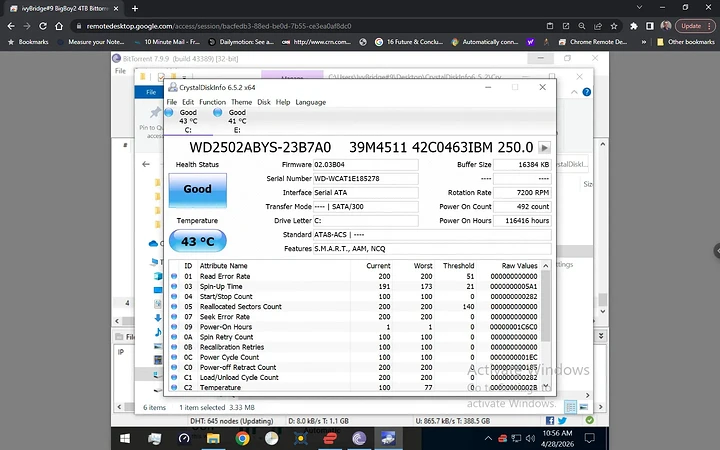This screenshot has height=450, width=720.
Task: Open Chrome side panel icon
Action: click(650, 26)
